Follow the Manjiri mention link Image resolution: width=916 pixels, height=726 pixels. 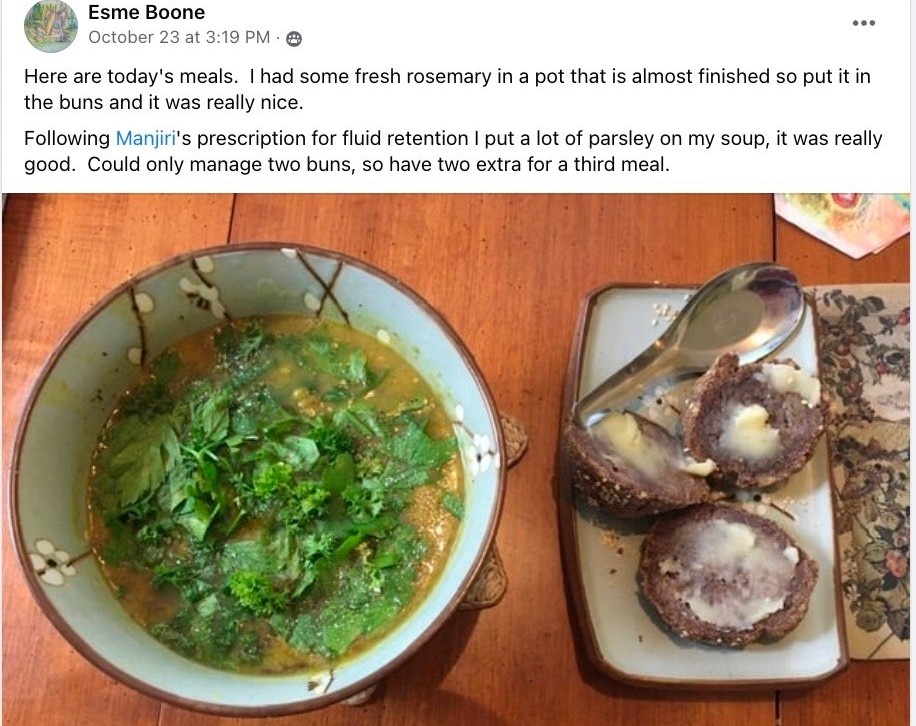[x=146, y=138]
